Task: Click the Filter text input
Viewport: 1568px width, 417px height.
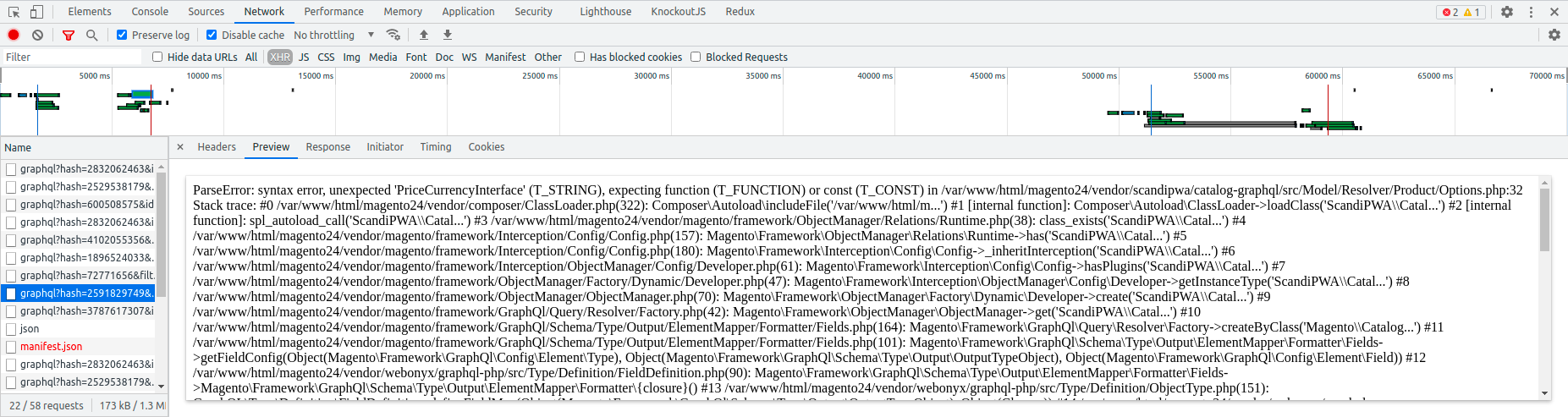Action: (x=72, y=57)
